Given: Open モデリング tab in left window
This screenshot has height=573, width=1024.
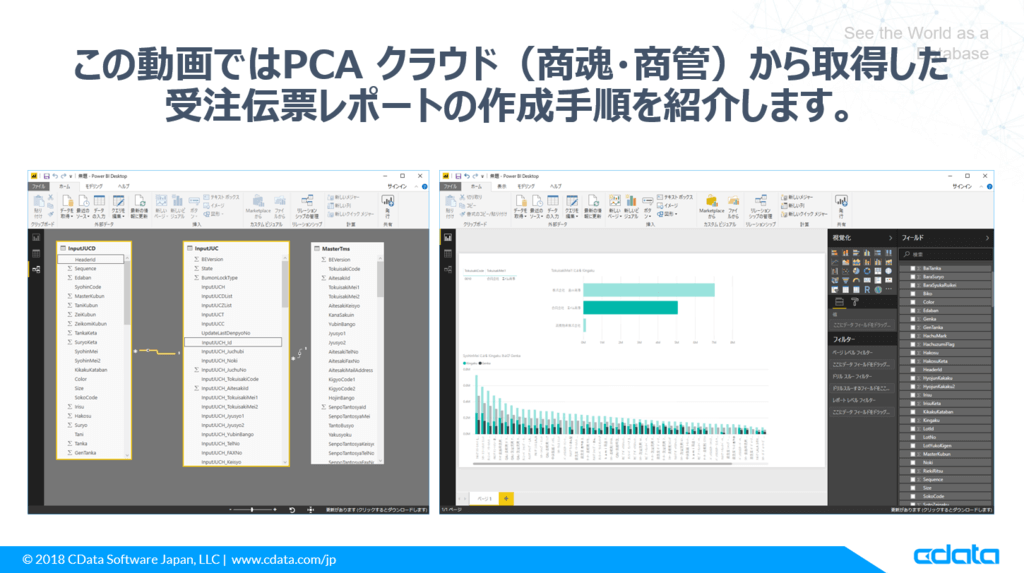Looking at the screenshot, I should coord(94,186).
